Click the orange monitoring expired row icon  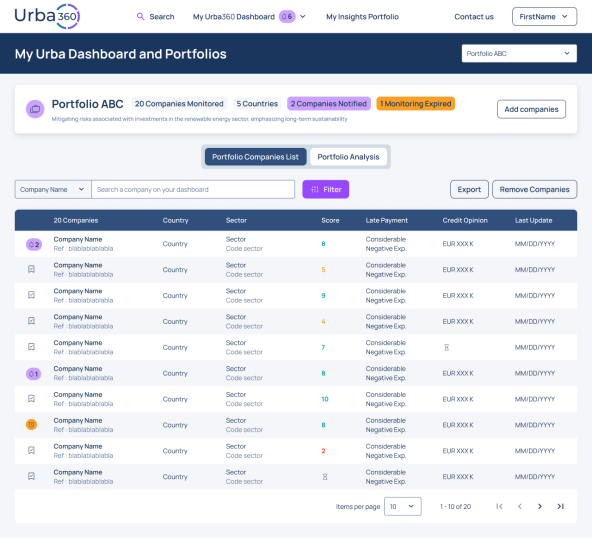[x=32, y=425]
